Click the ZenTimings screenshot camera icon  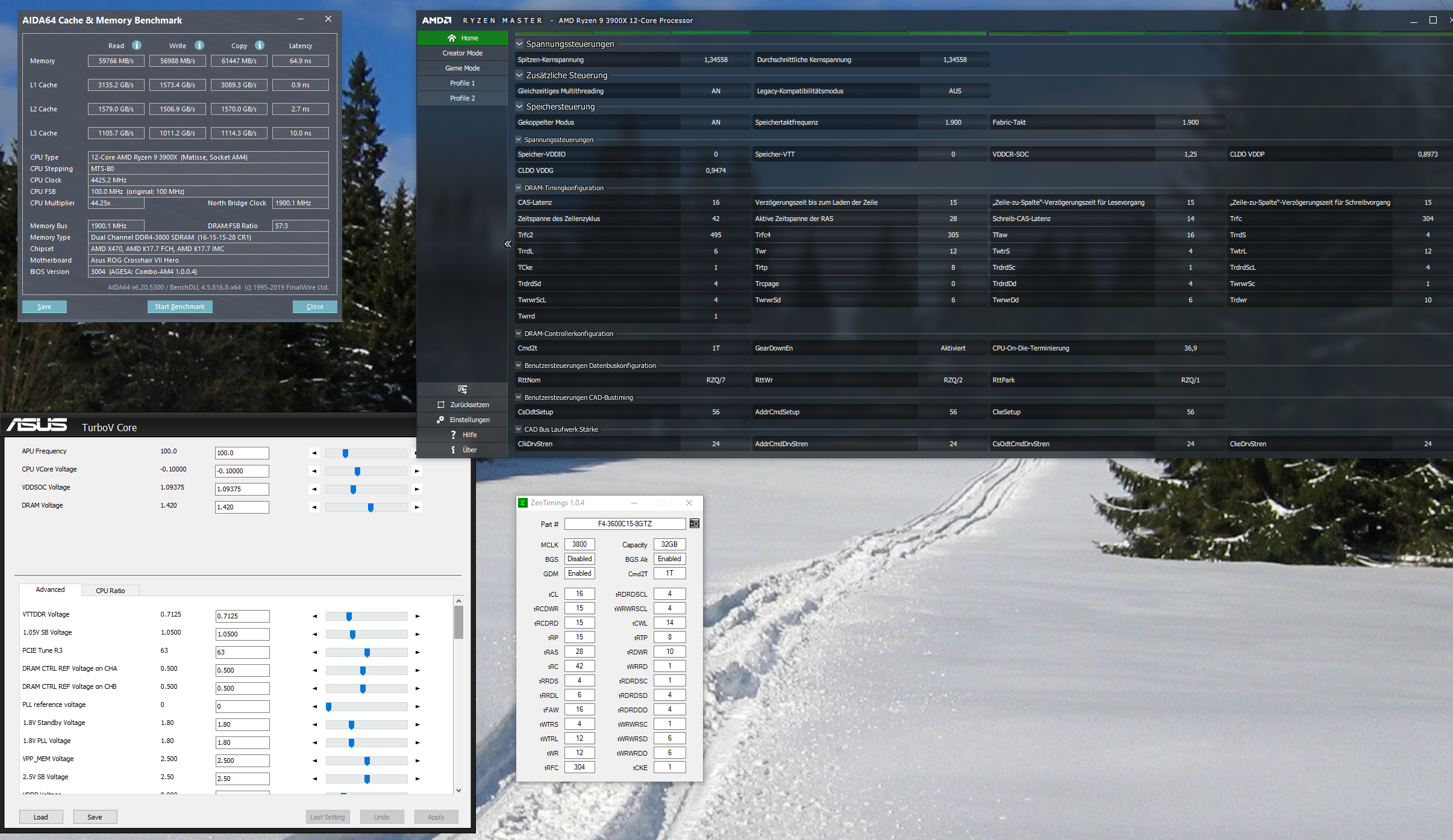click(x=695, y=523)
